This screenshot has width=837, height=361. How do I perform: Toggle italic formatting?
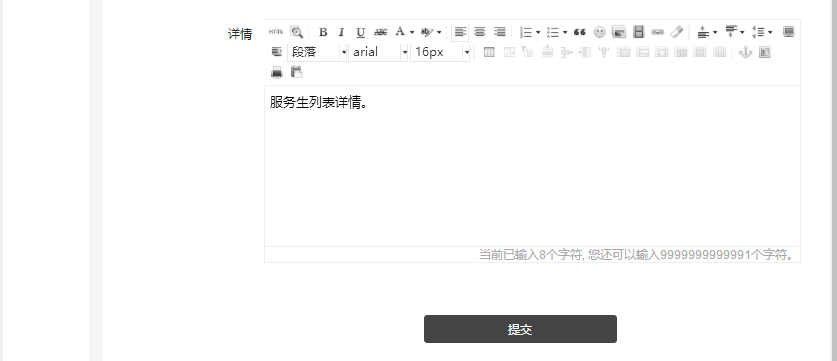pos(342,32)
